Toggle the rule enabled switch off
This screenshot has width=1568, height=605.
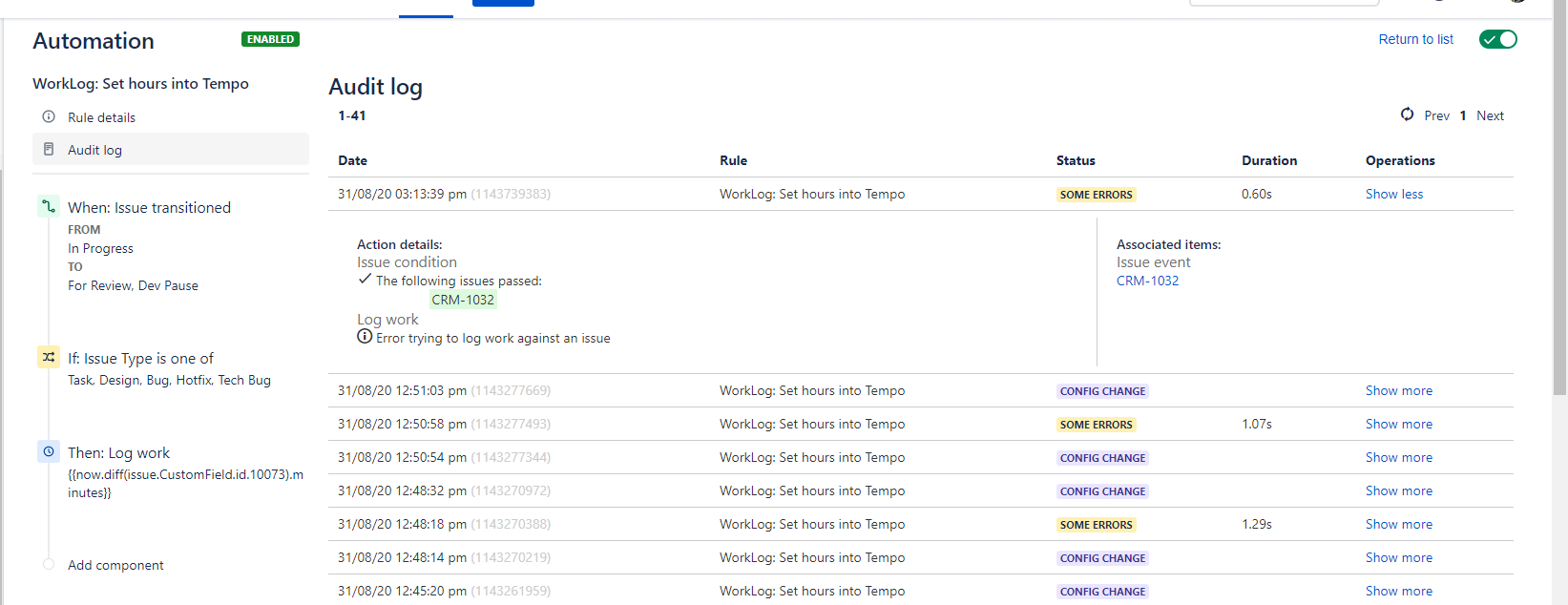(x=1498, y=39)
